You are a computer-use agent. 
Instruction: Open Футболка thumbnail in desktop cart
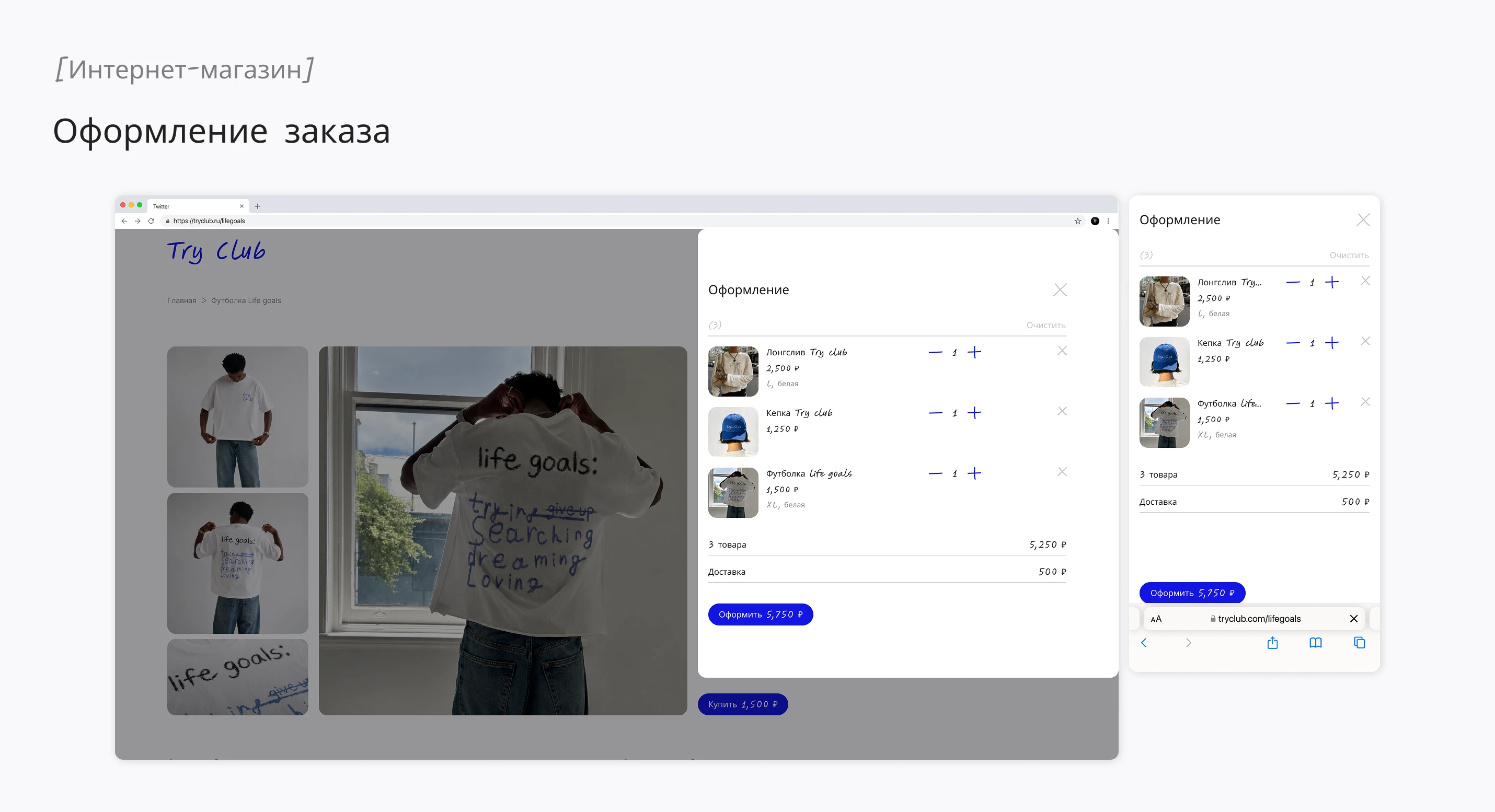pos(733,492)
